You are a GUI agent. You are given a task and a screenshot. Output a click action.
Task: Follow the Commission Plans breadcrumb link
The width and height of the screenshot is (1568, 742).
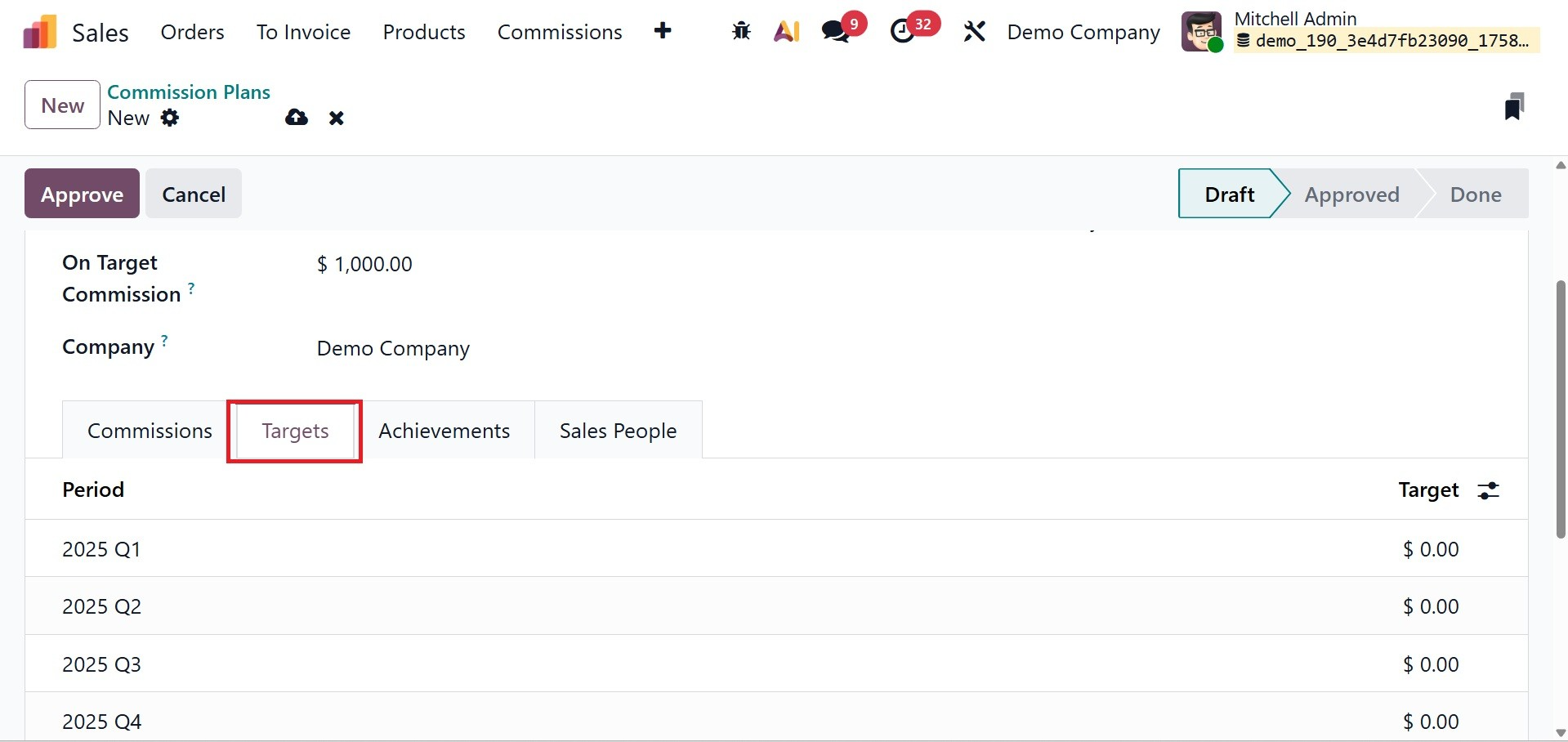click(189, 92)
